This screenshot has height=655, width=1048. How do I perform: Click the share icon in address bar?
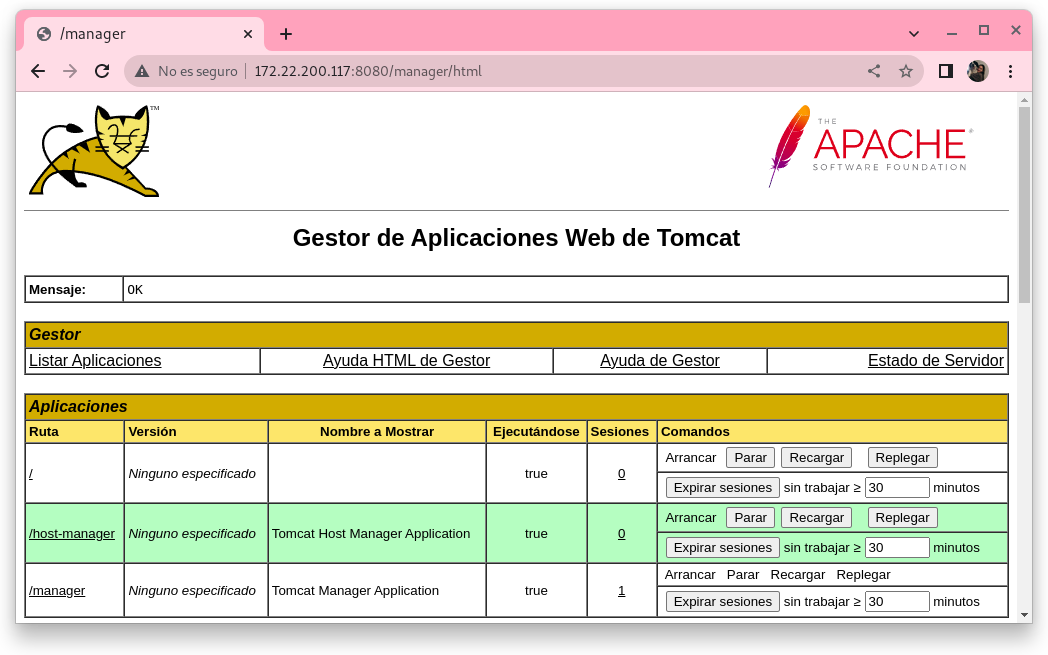[874, 71]
